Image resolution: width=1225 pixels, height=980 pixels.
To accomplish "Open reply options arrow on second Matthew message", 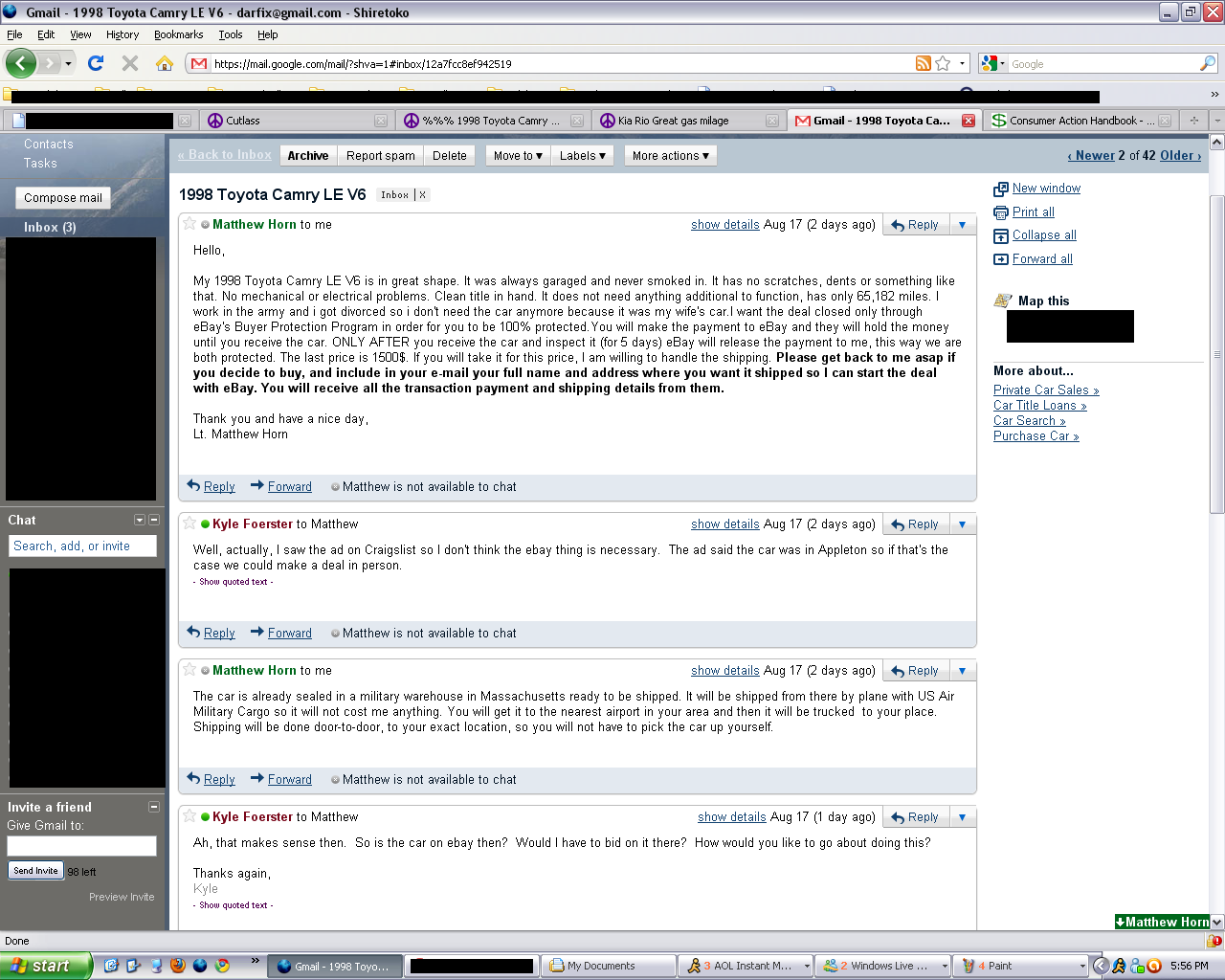I will (x=962, y=671).
